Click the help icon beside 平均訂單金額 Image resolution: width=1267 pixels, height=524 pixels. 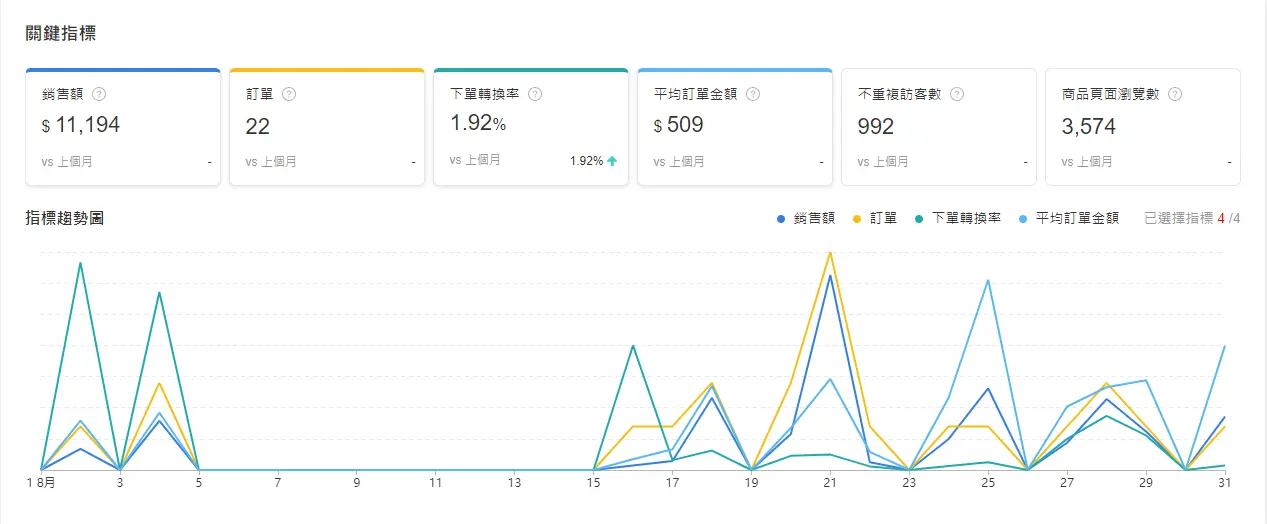coord(753,94)
